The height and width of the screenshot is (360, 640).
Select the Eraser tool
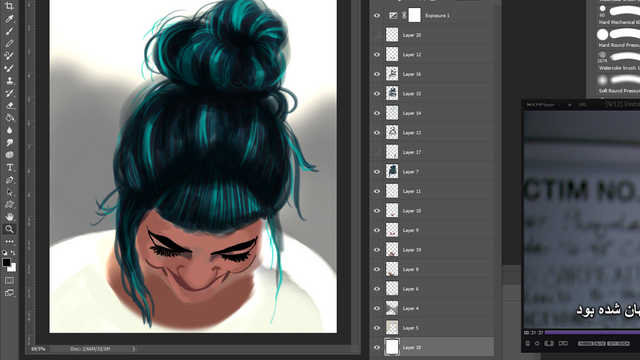pos(9,105)
